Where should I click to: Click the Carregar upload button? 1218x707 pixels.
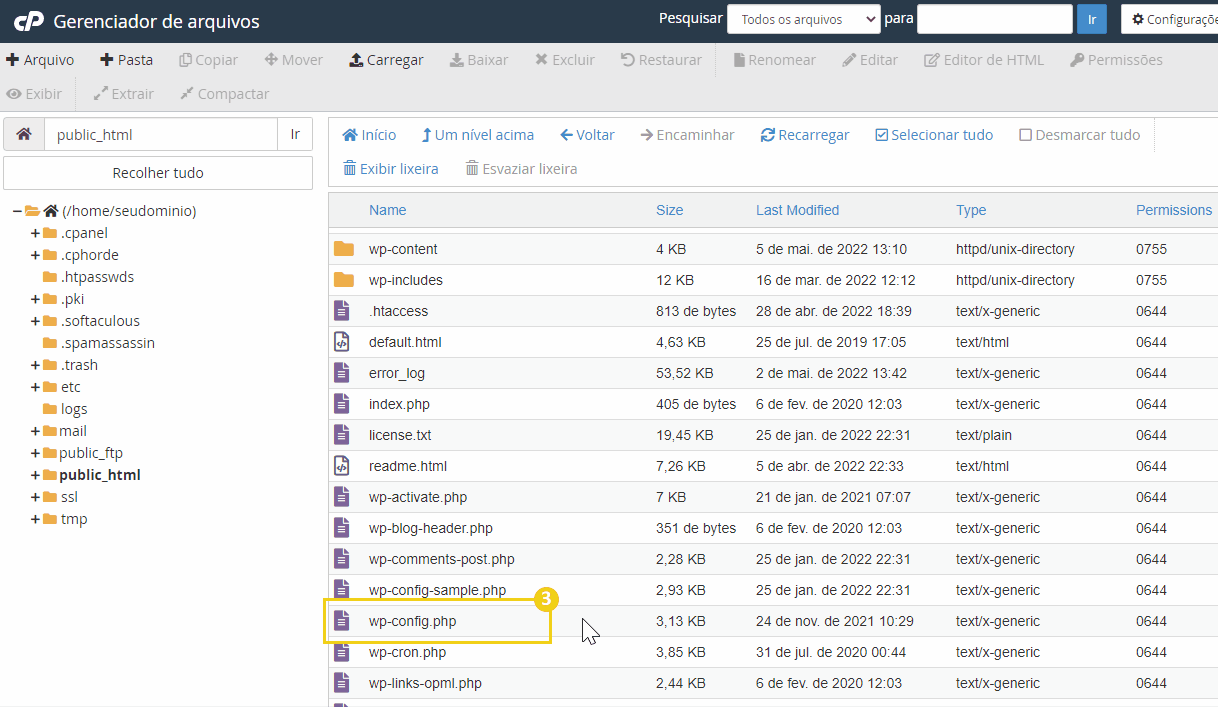point(386,60)
